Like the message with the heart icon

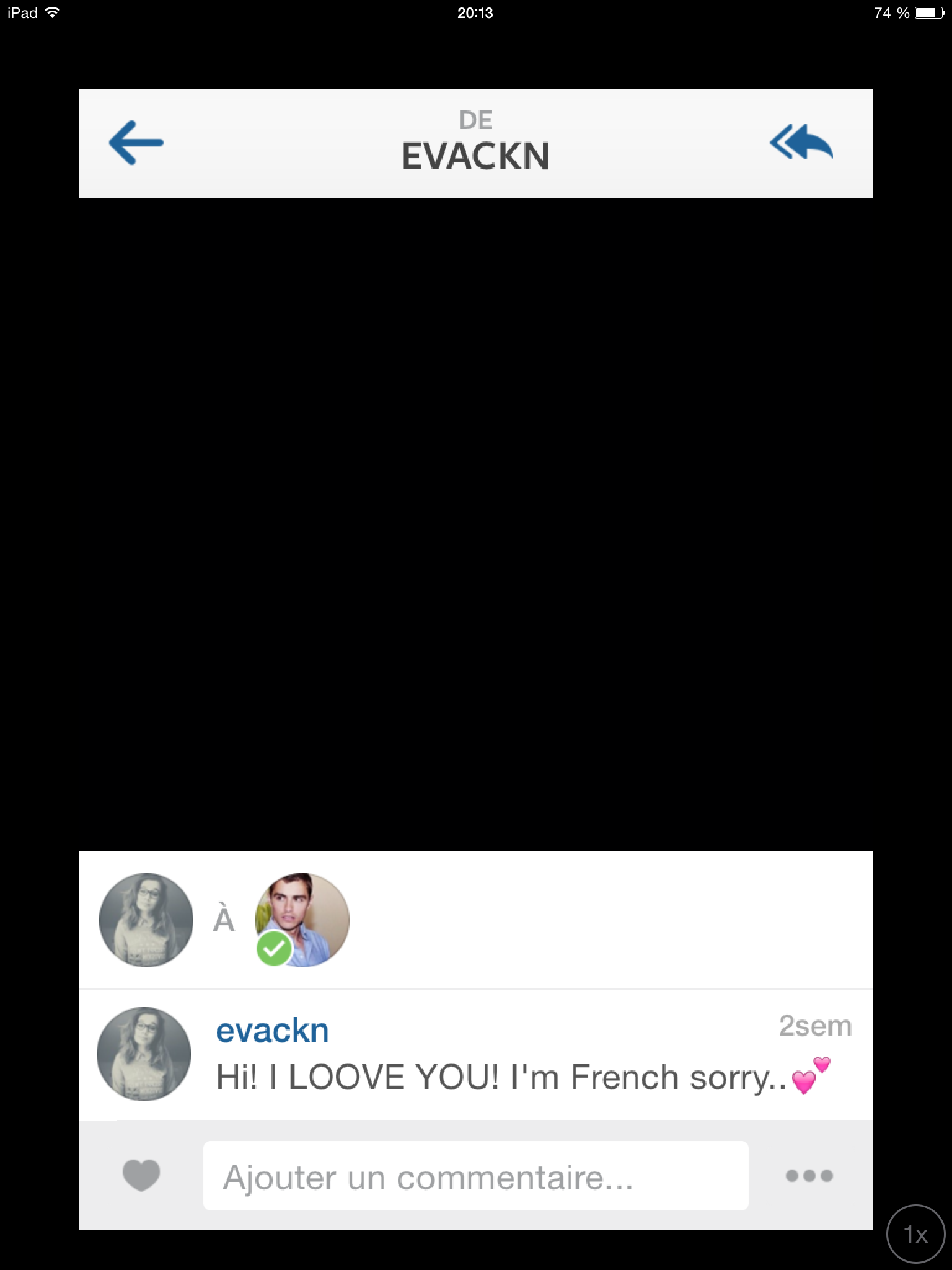pos(141,1175)
